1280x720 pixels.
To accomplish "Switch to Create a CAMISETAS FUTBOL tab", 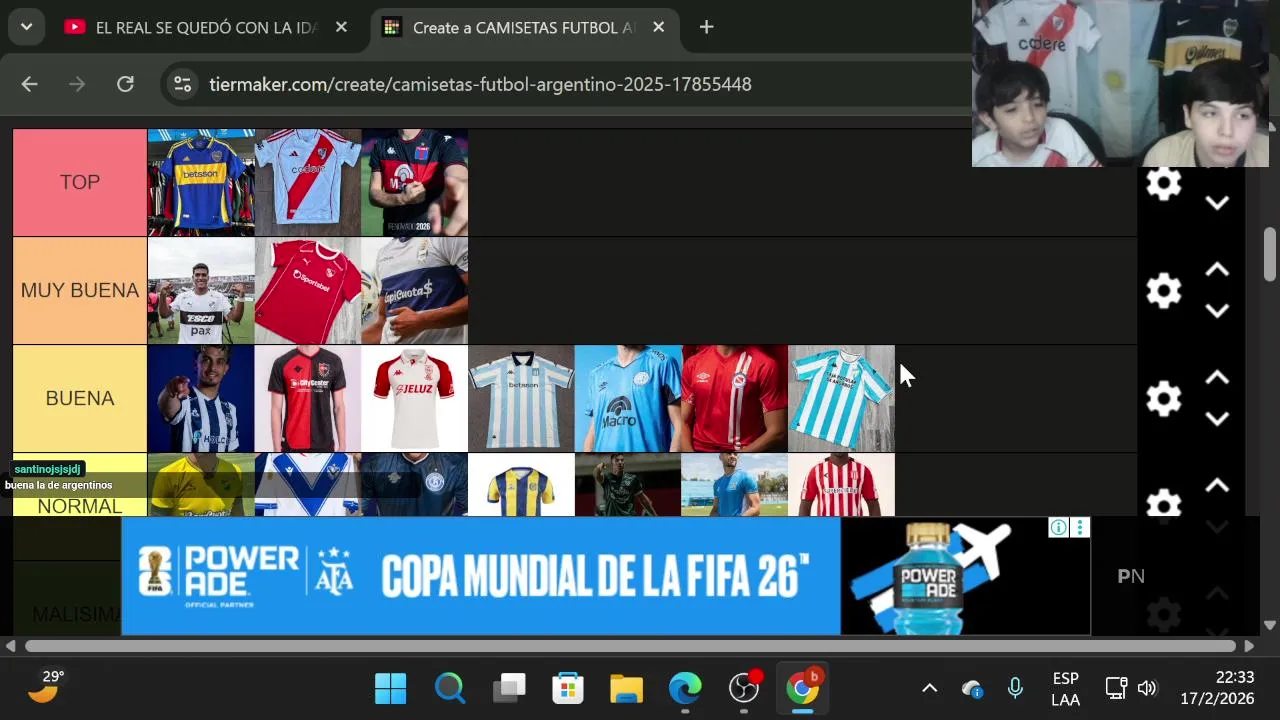I will (524, 28).
